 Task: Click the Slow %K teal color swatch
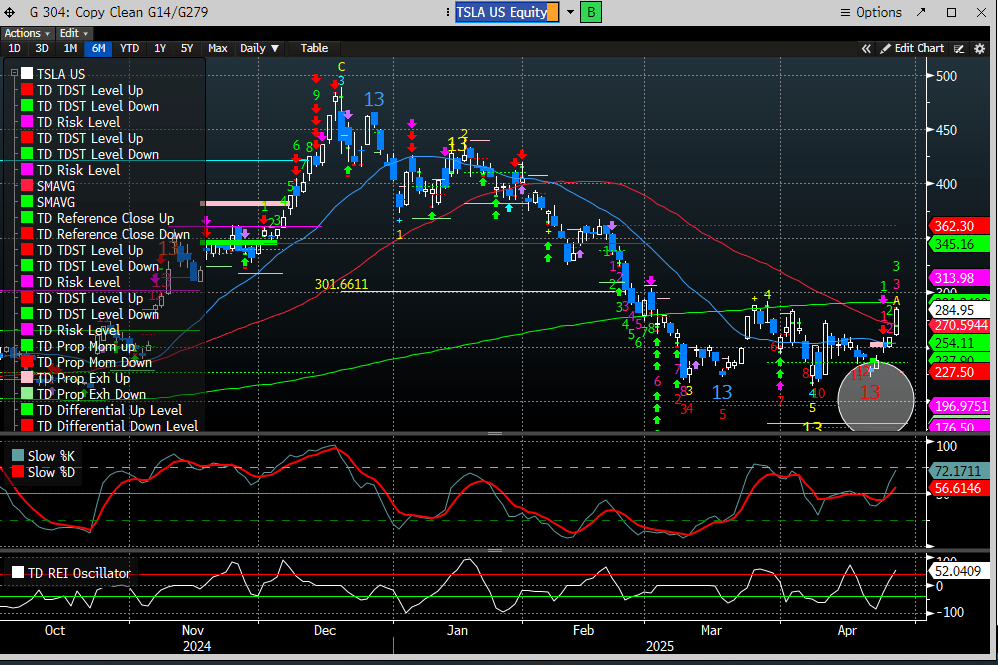coord(17,456)
